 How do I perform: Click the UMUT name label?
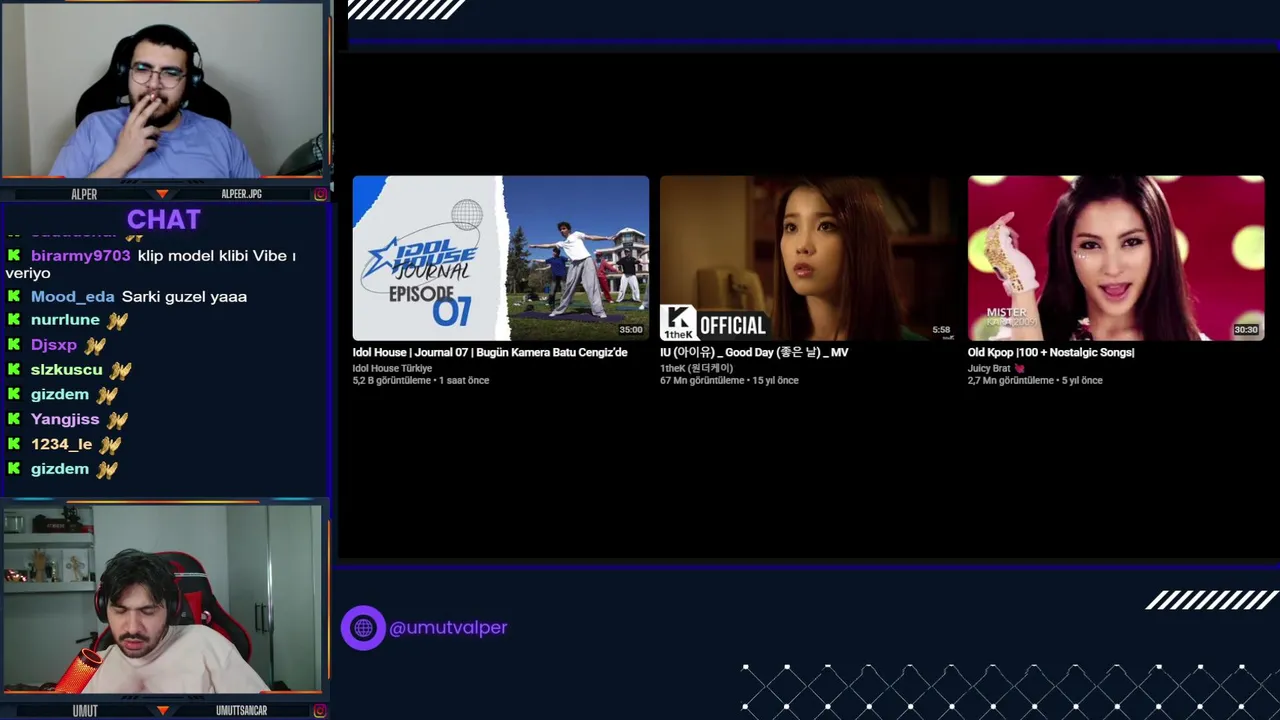click(x=85, y=711)
